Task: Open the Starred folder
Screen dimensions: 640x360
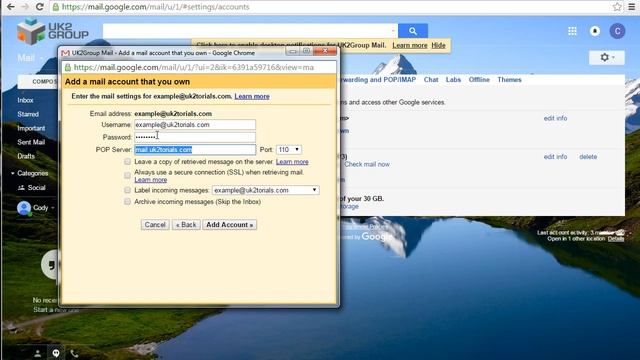Action: [28, 114]
